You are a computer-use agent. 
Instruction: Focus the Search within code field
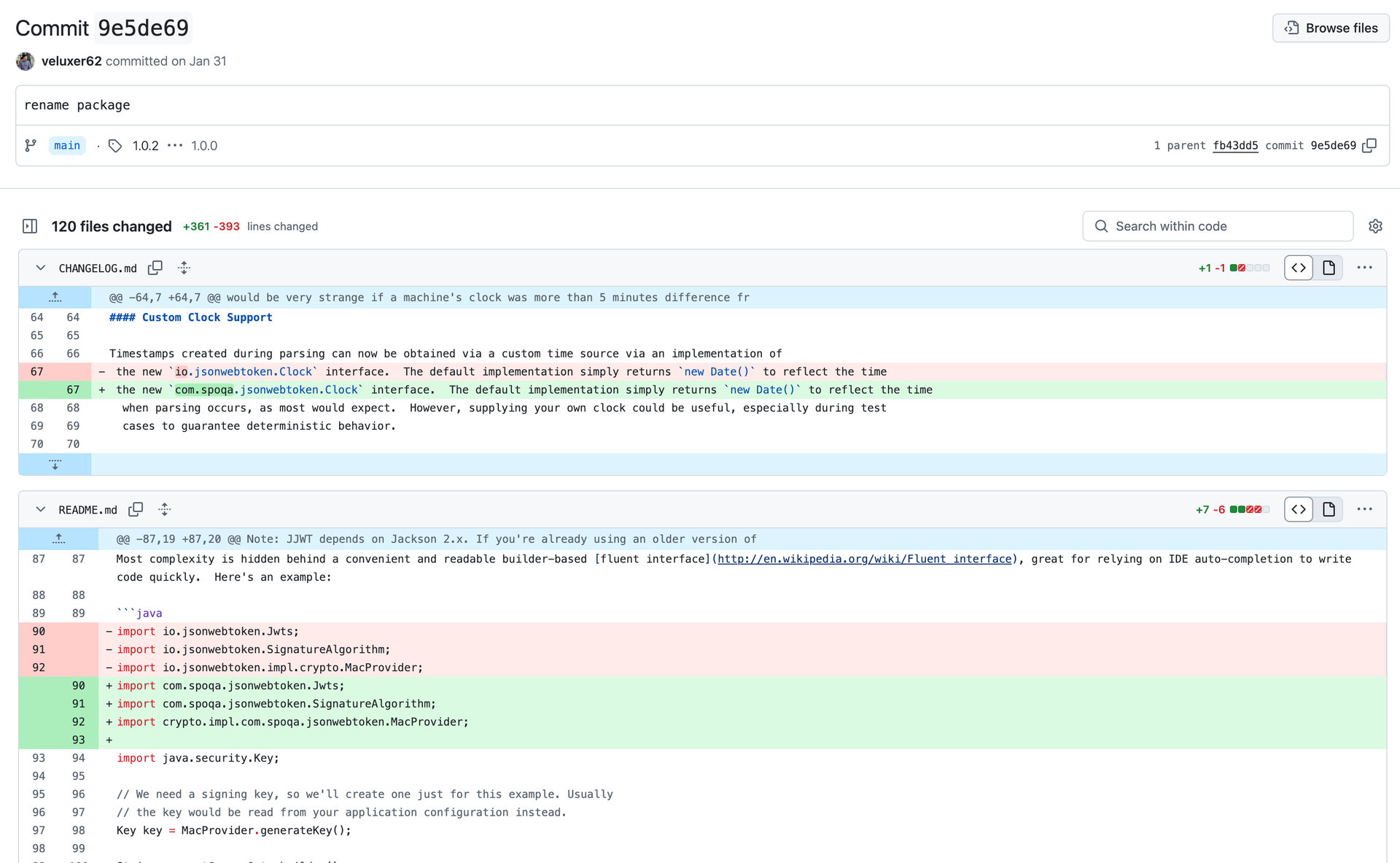point(1218,226)
